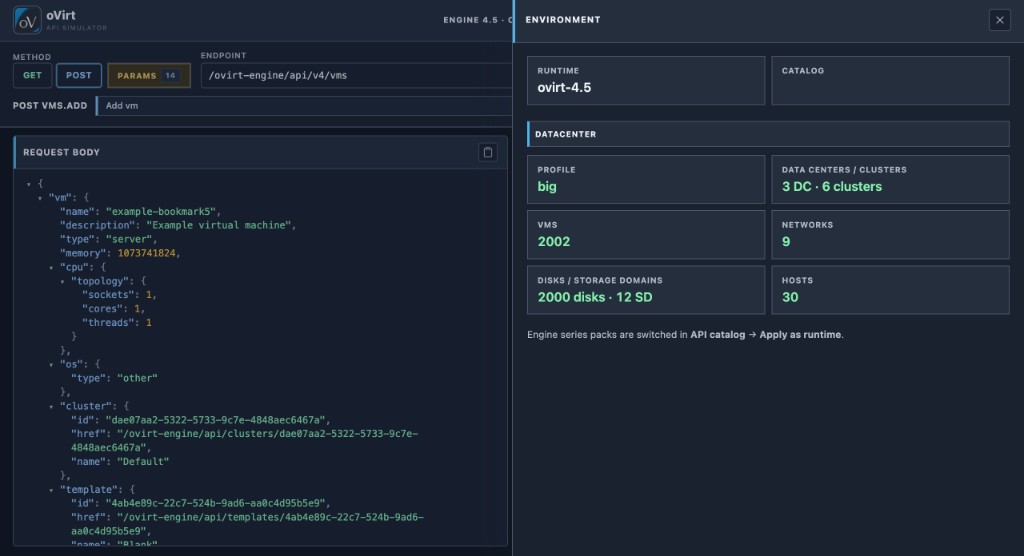Viewport: 1024px width, 556px height.
Task: Click the cluster id dae07aa2 value
Action: [x=215, y=420]
